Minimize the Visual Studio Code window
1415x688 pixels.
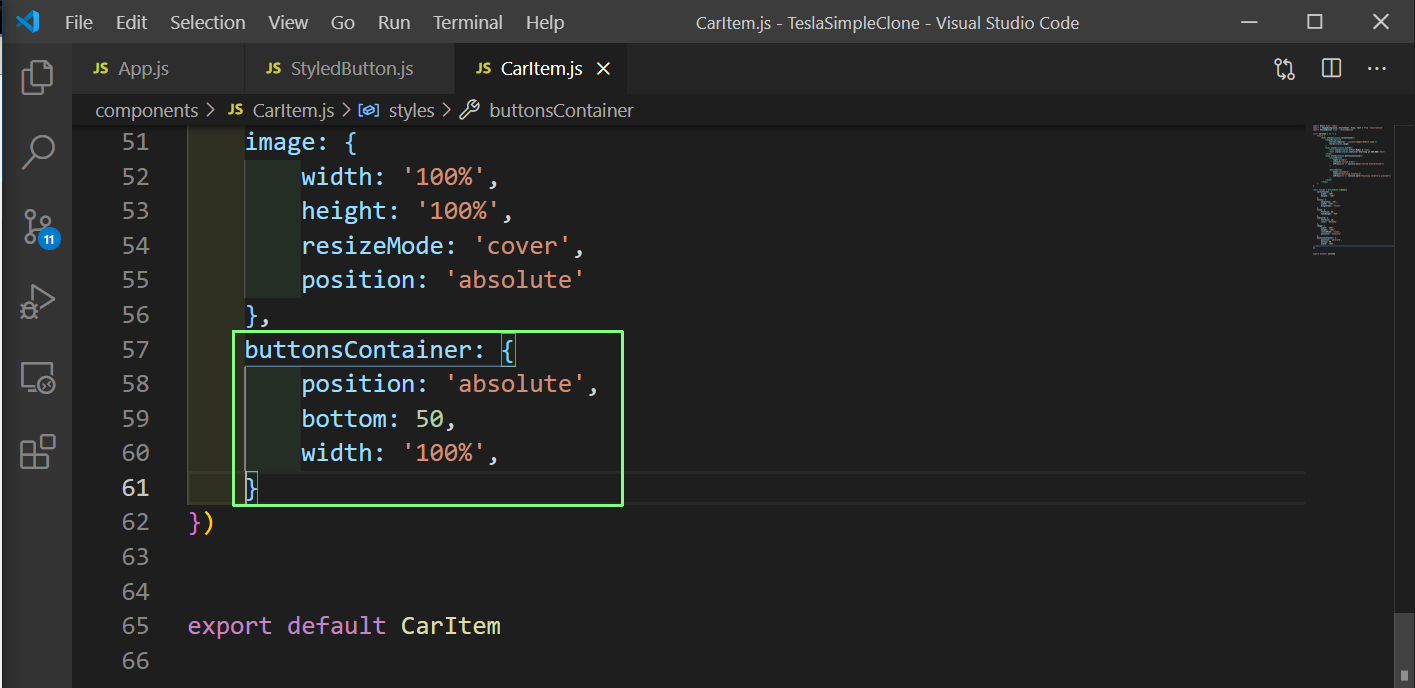[x=1248, y=22]
